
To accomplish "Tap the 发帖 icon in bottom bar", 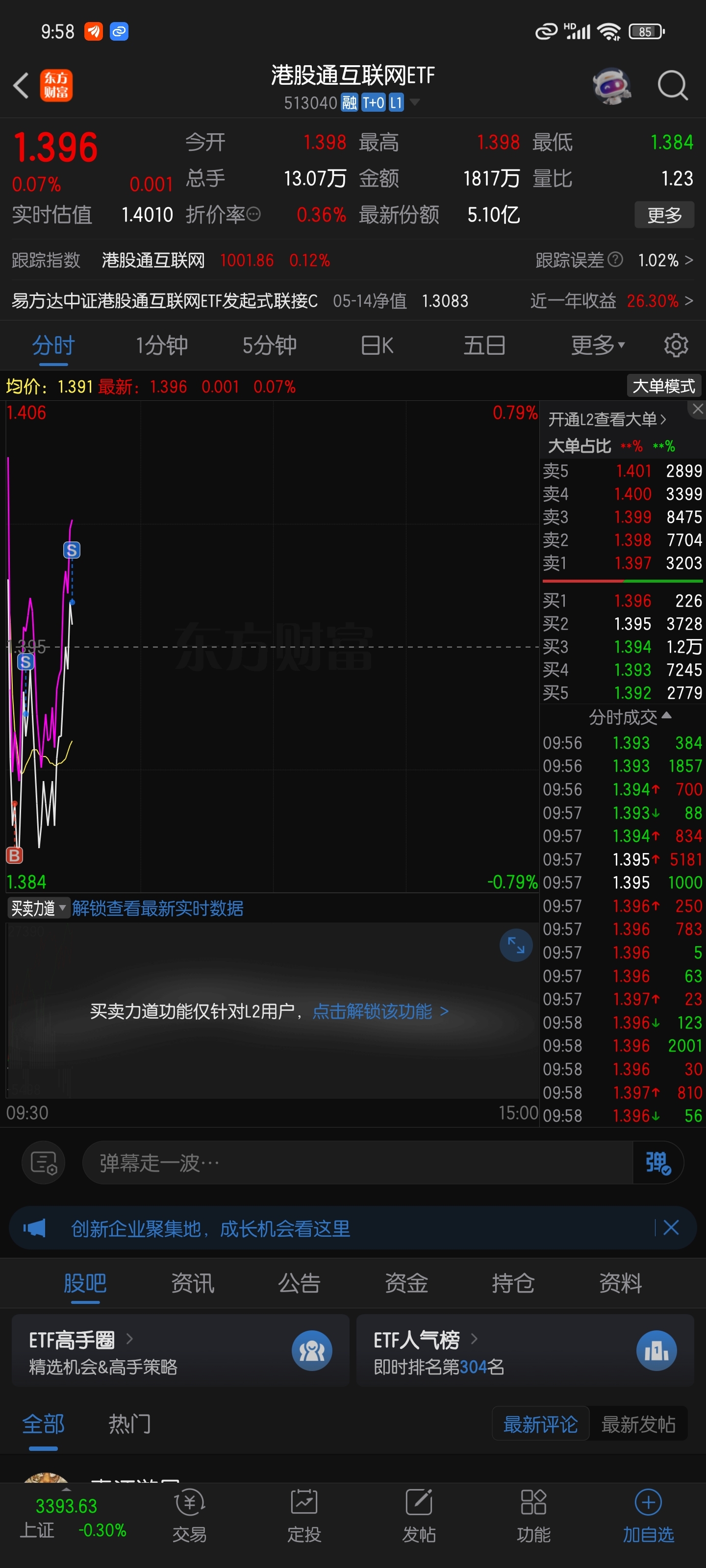I will pyautogui.click(x=419, y=1516).
